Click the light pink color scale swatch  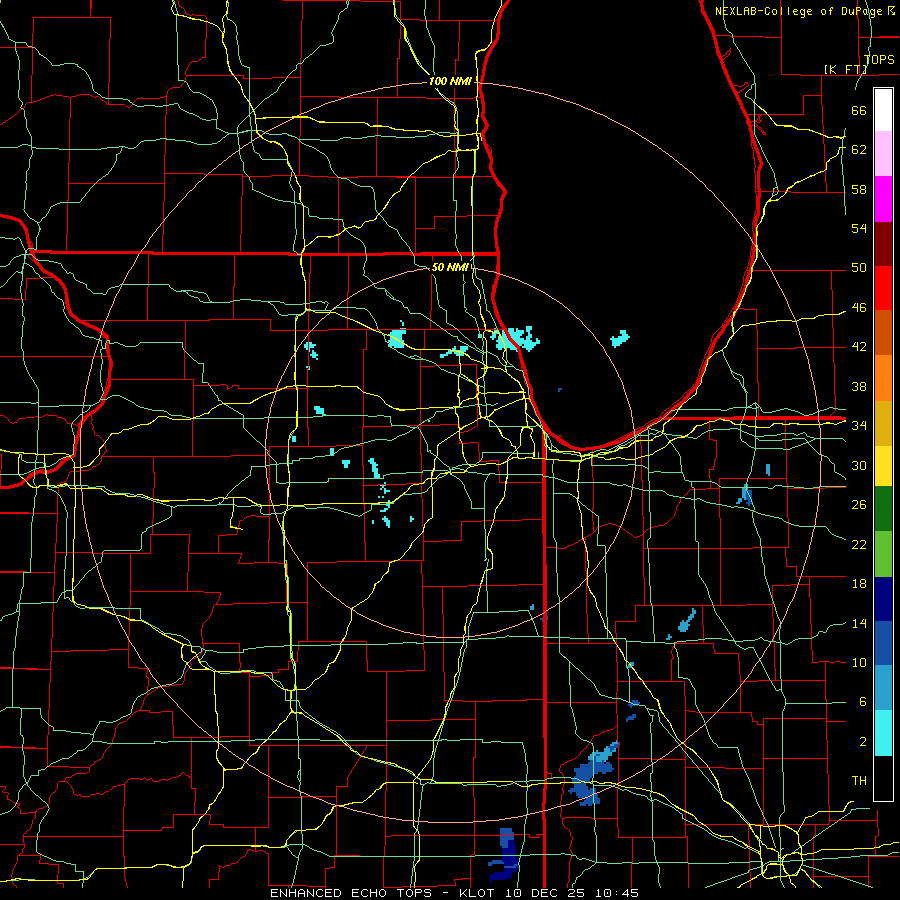(883, 154)
